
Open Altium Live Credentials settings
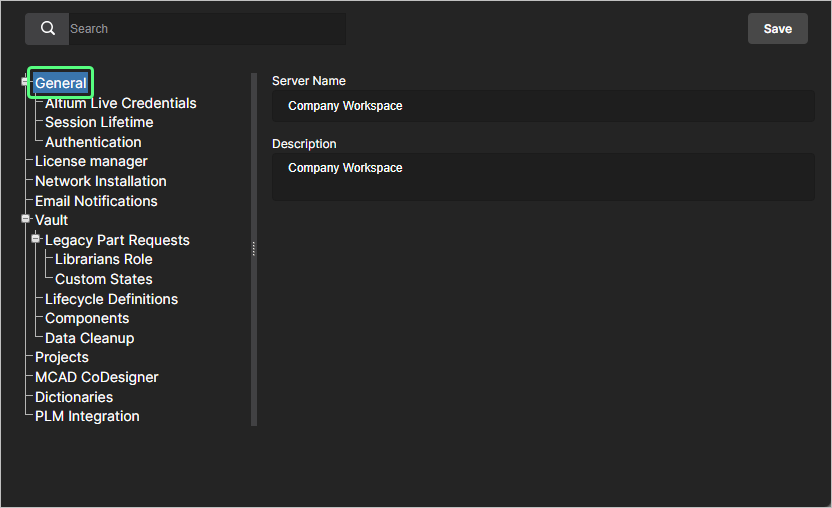[121, 103]
